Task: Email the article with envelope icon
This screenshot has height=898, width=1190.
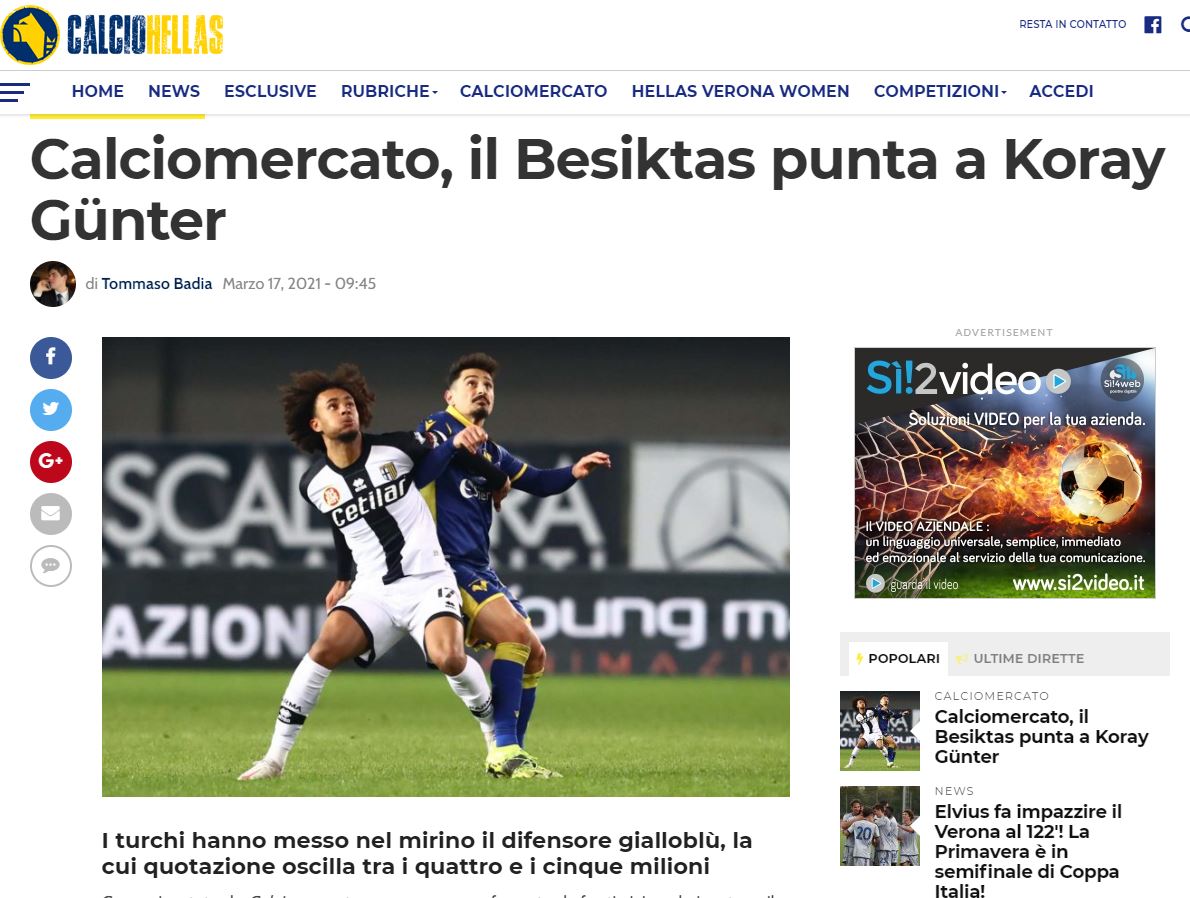Action: click(51, 514)
